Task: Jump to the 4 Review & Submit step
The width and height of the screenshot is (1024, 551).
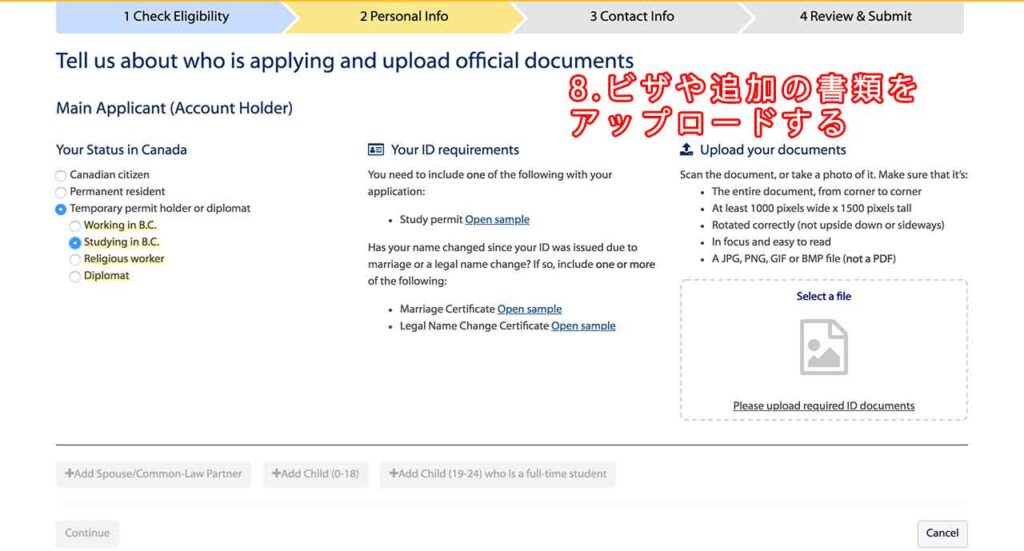Action: [x=855, y=16]
